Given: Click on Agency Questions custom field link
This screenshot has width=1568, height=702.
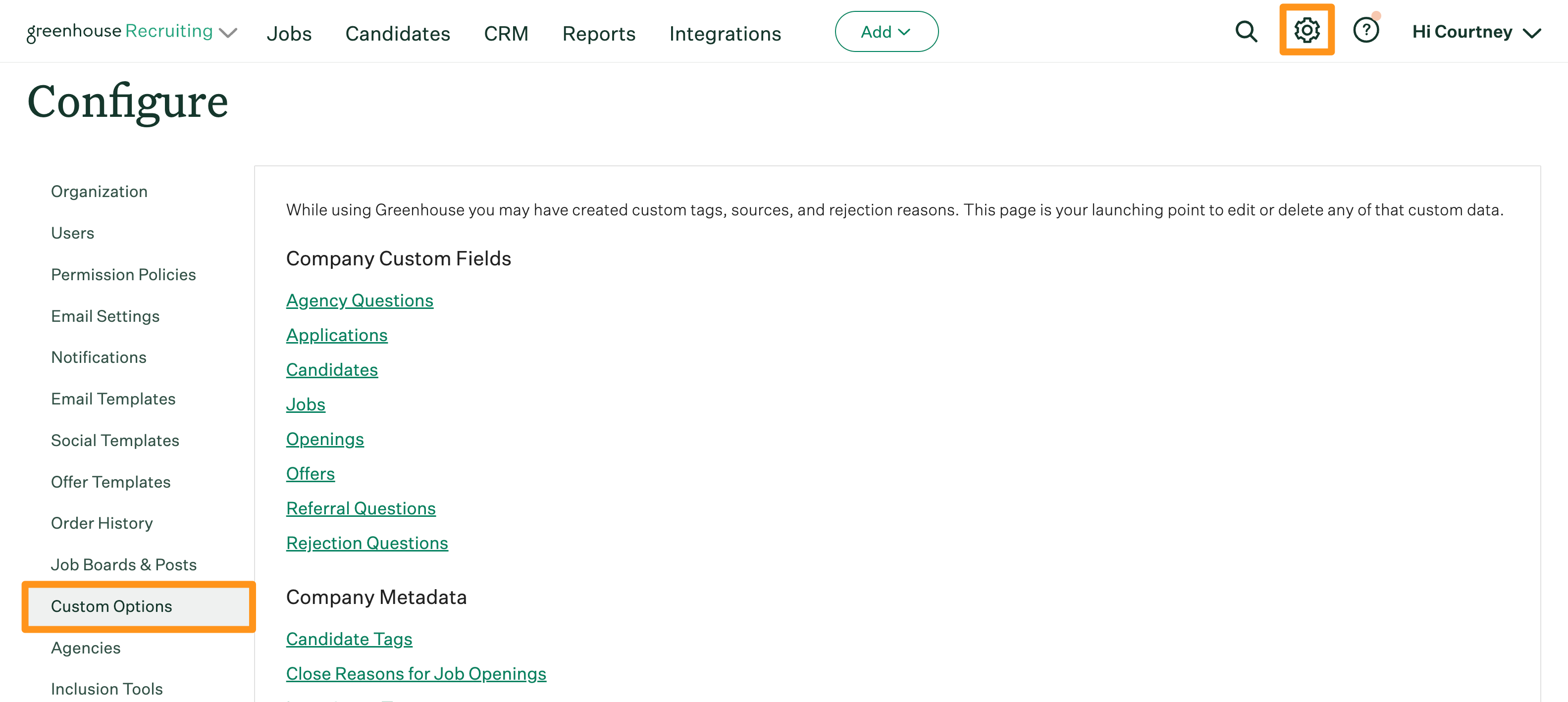Looking at the screenshot, I should pos(360,300).
